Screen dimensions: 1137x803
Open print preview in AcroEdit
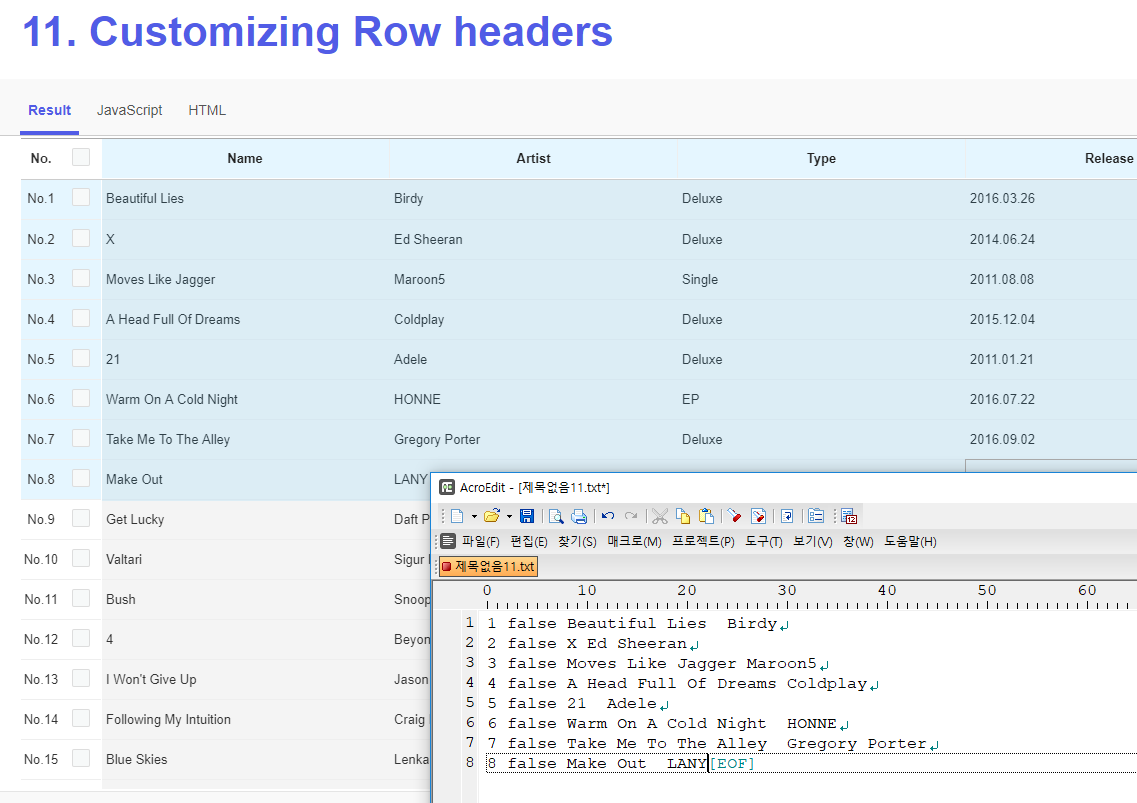[x=558, y=515]
